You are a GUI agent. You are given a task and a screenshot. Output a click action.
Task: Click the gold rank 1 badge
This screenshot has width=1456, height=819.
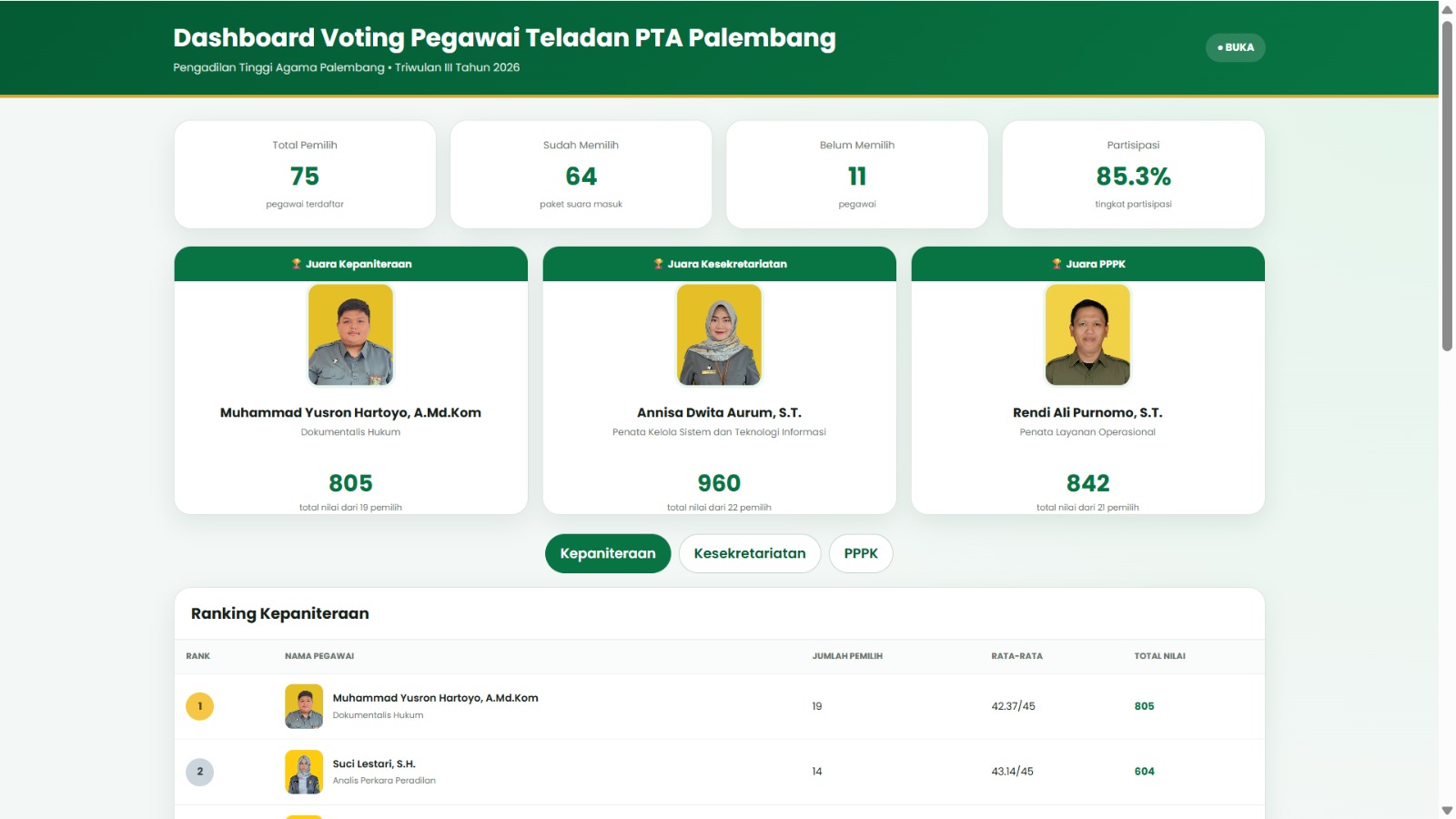coord(200,706)
